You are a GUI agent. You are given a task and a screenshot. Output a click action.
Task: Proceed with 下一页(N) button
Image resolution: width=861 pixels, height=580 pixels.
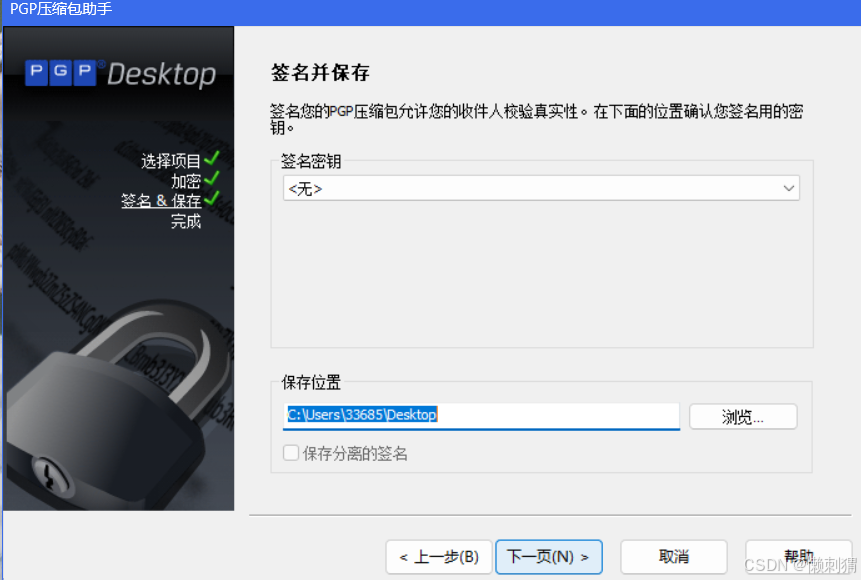tap(549, 557)
